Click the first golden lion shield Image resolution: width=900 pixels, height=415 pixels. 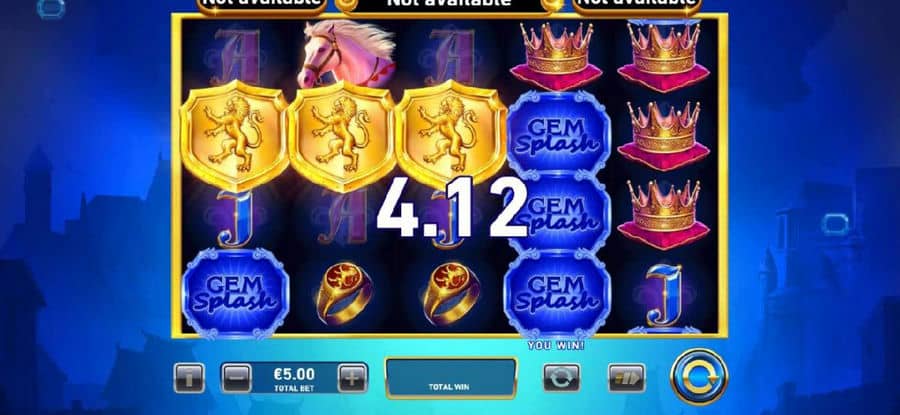pyautogui.click(x=234, y=135)
